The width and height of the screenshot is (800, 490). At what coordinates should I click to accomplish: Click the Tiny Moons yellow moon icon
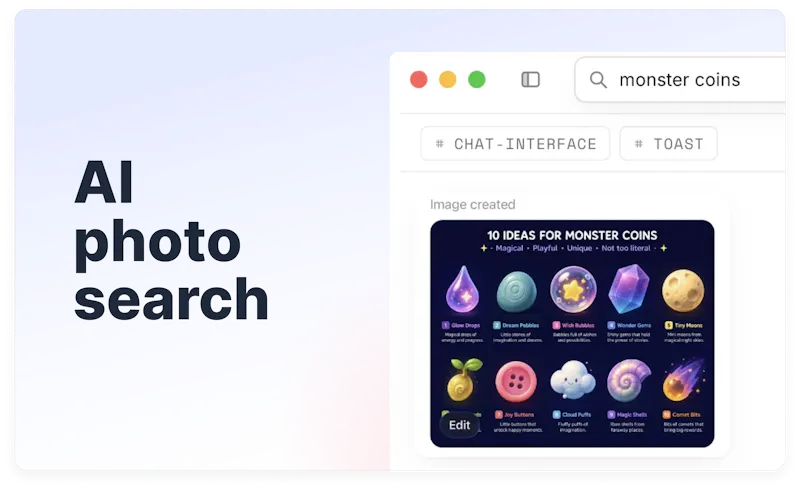(x=683, y=291)
